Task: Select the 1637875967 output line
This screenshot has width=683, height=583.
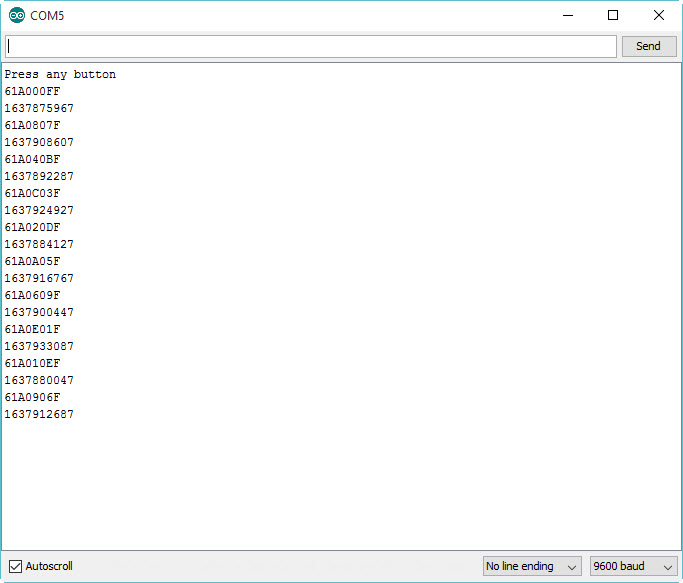Action: 39,108
